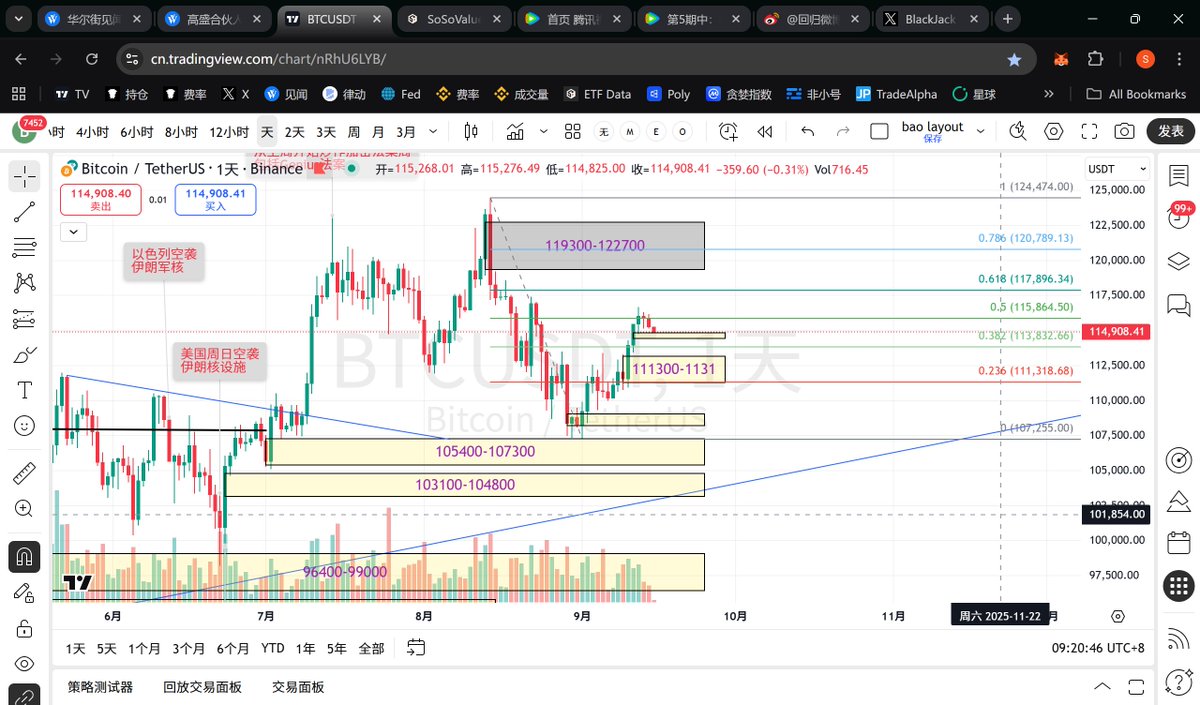Select the 3个月 date range
Viewport: 1200px width, 705px height.
tap(188, 648)
